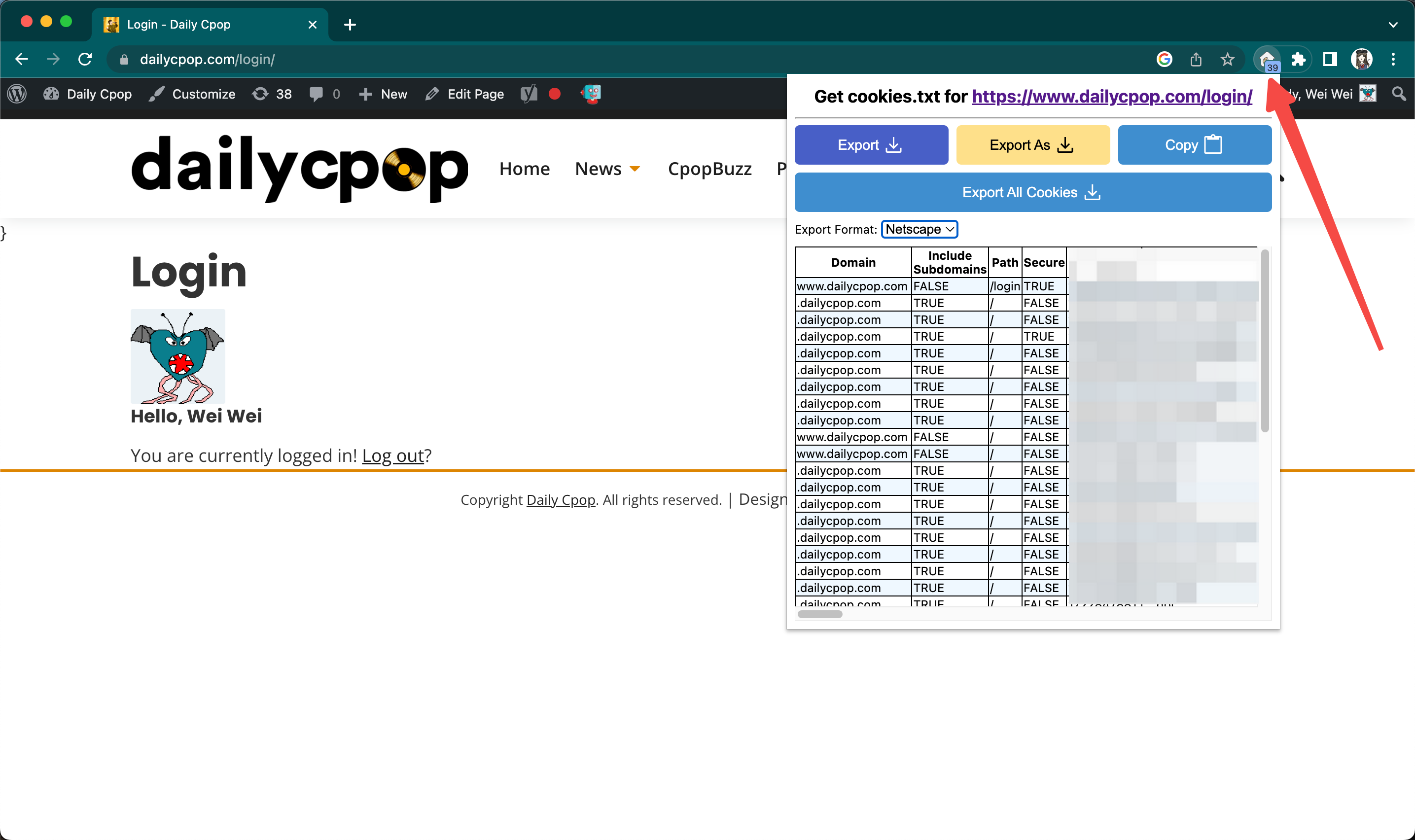
Task: Toggle the Chrome side panel icon
Action: pyautogui.click(x=1330, y=59)
